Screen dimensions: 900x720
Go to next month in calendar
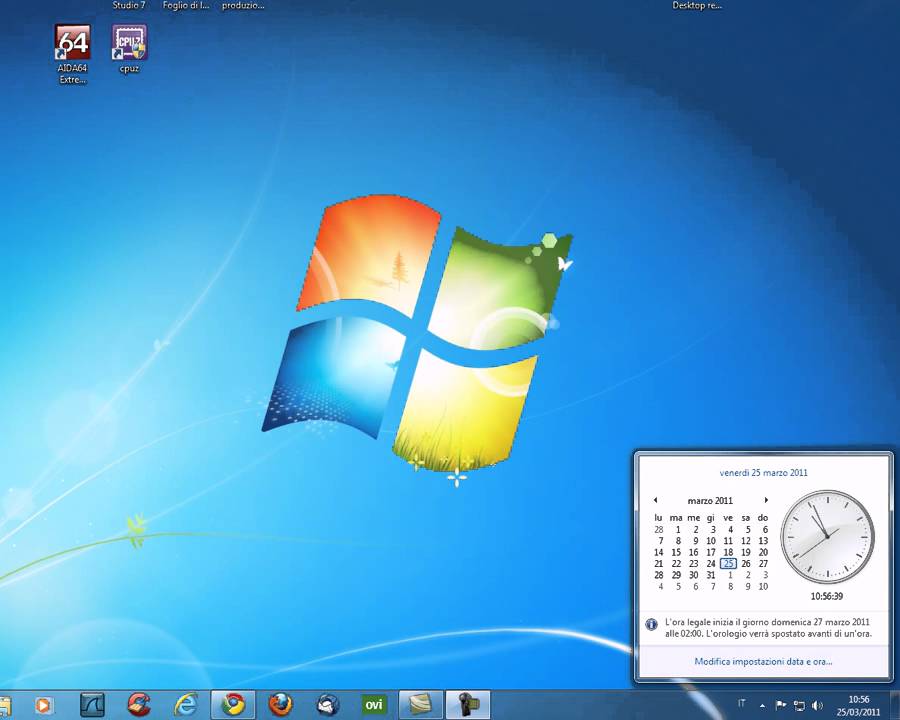(x=766, y=500)
